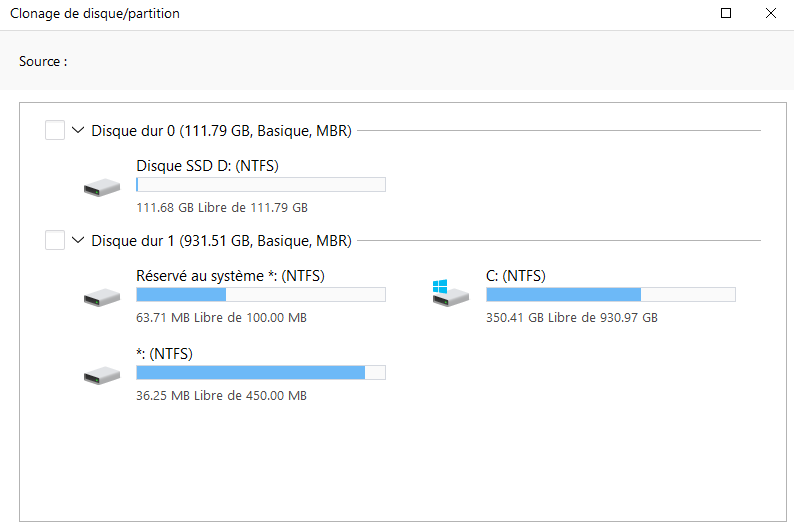The image size is (794, 530).
Task: Collapse the Disque dur 0 group
Action: (78, 130)
